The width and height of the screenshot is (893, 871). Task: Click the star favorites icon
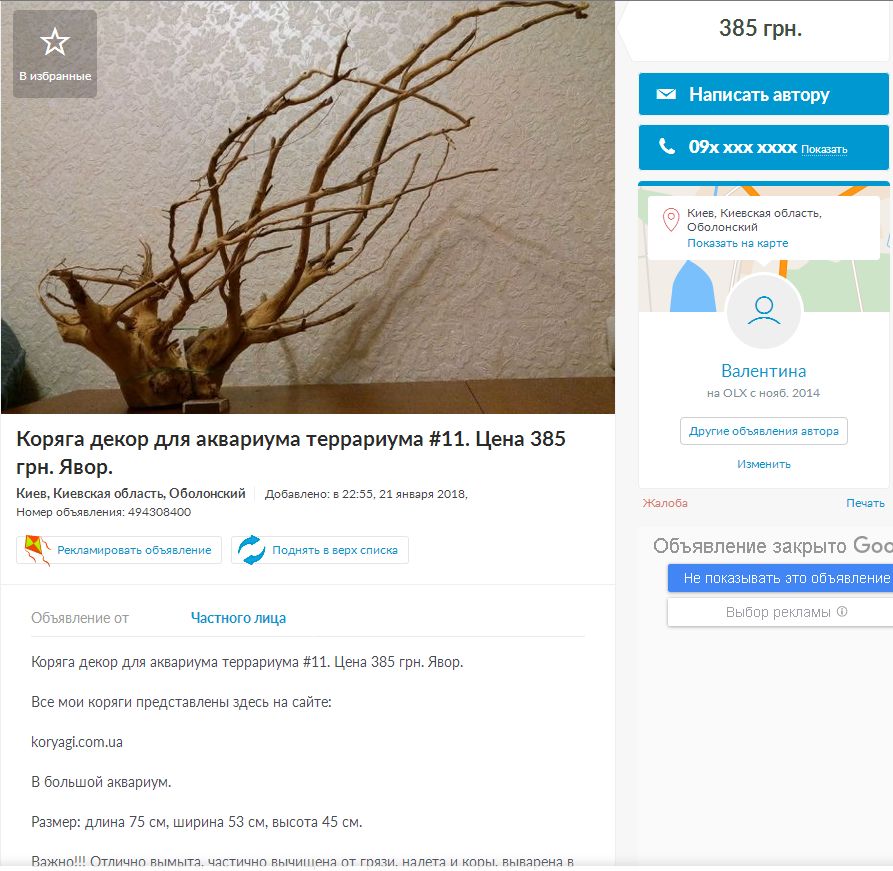click(55, 42)
